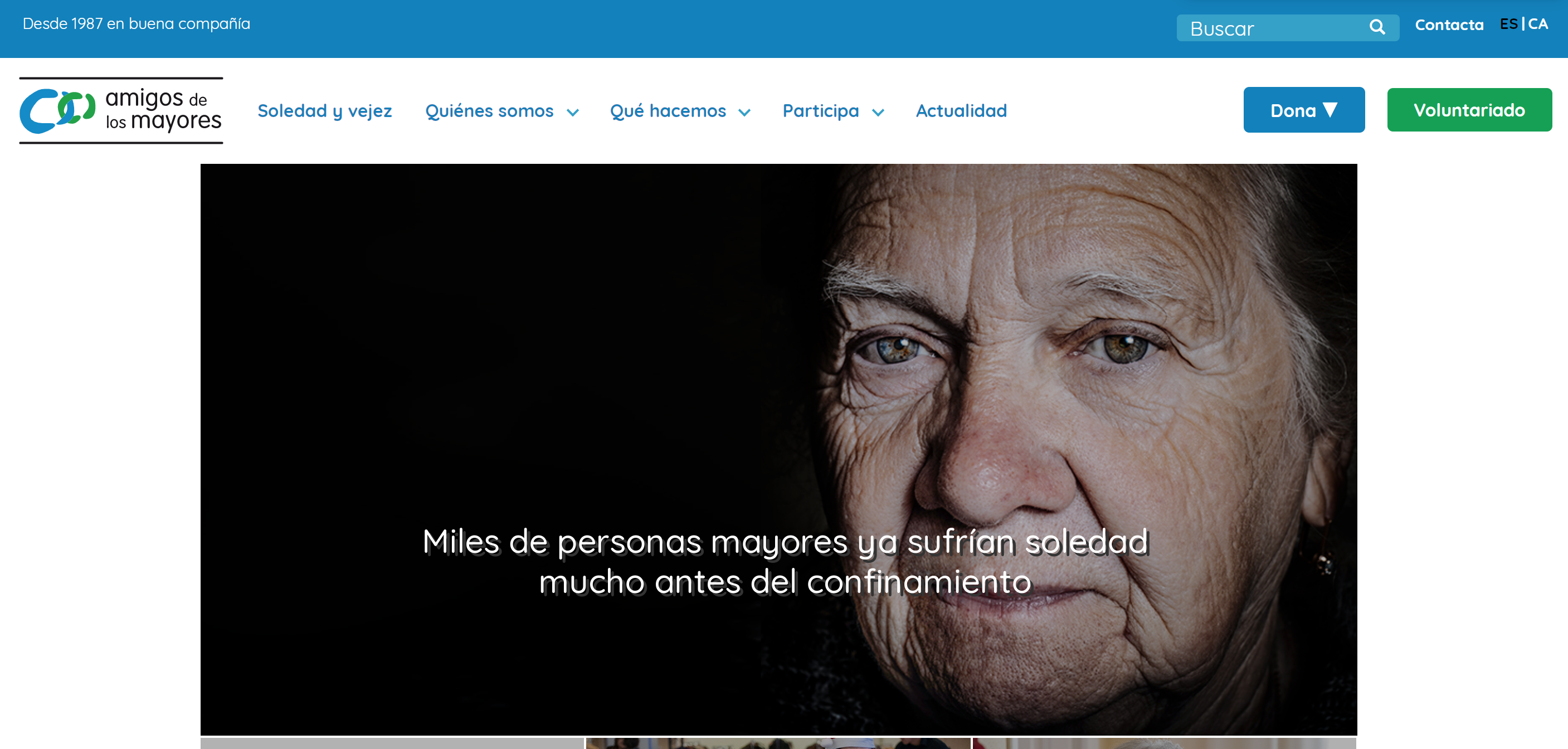Viewport: 1568px width, 749px height.
Task: Click the search magnifier icon
Action: click(x=1377, y=27)
